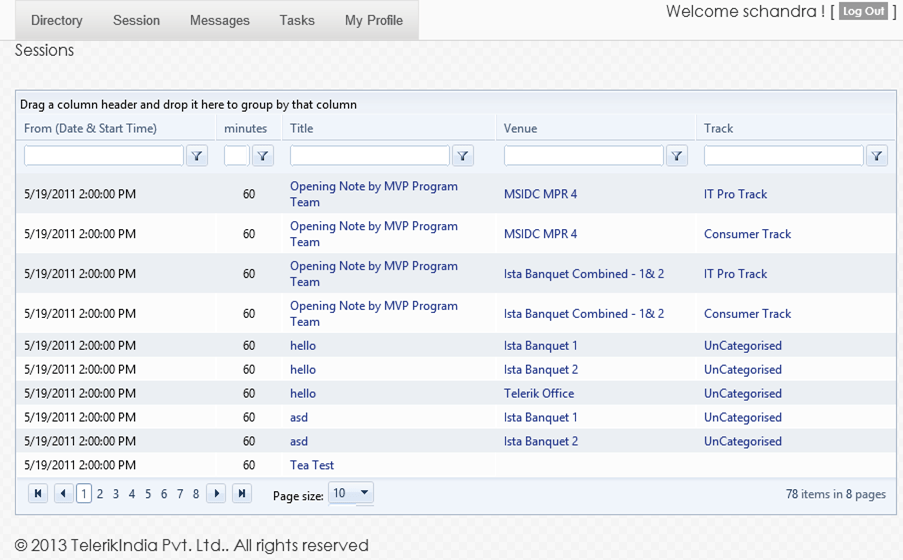Expand the Page size dropdown
The image size is (903, 560).
click(364, 493)
